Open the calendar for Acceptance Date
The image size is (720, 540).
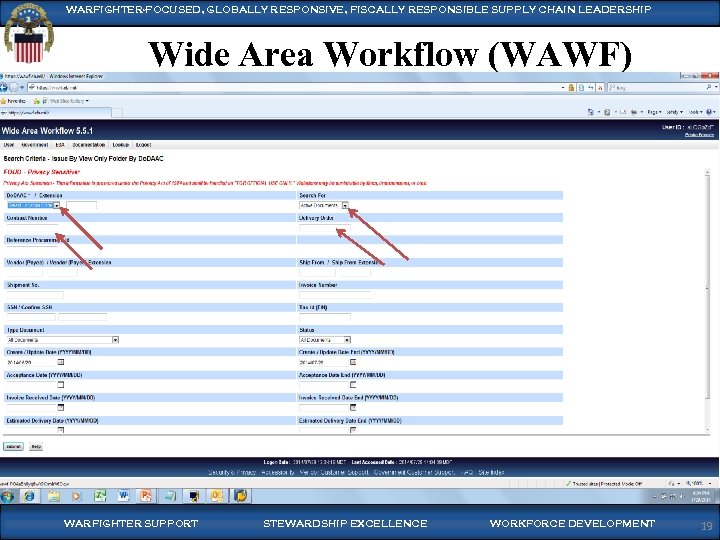click(x=61, y=385)
